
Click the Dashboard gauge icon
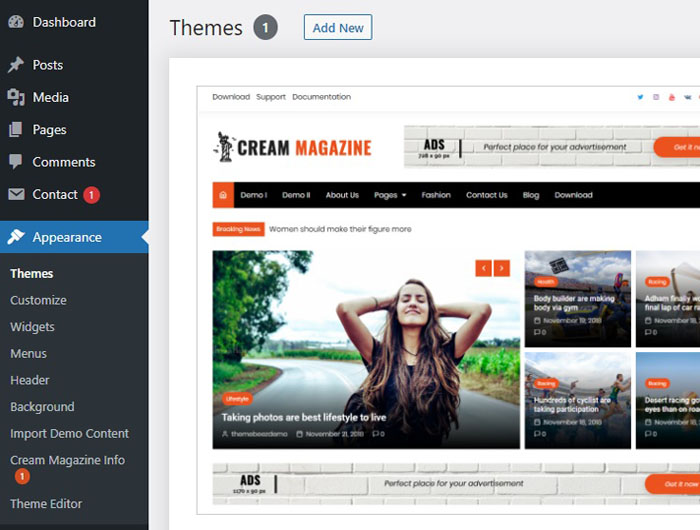(x=16, y=22)
